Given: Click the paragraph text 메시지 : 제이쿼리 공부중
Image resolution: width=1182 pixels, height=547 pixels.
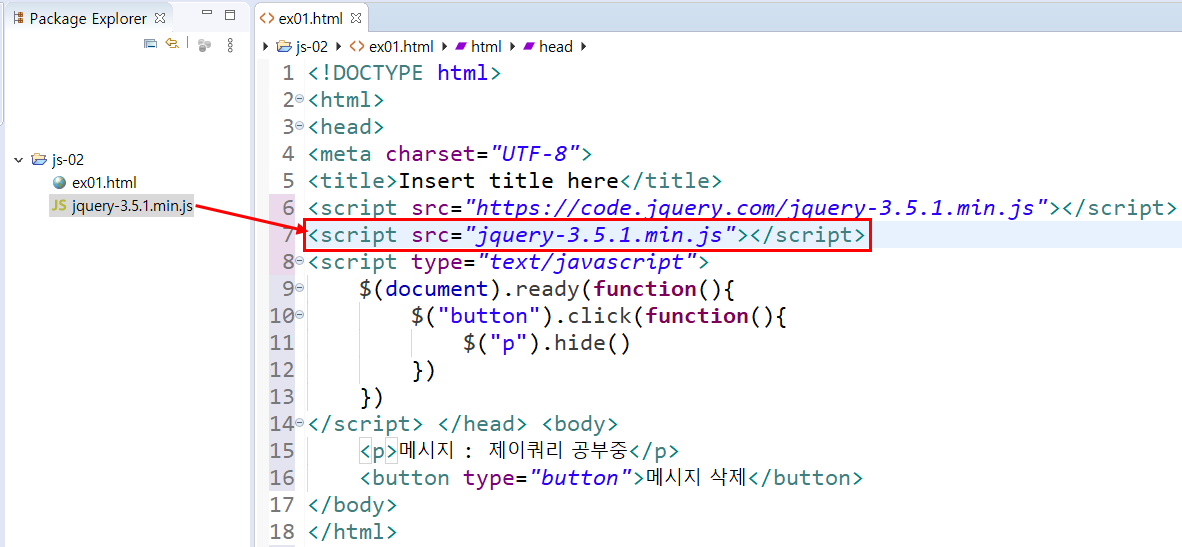Looking at the screenshot, I should (514, 451).
